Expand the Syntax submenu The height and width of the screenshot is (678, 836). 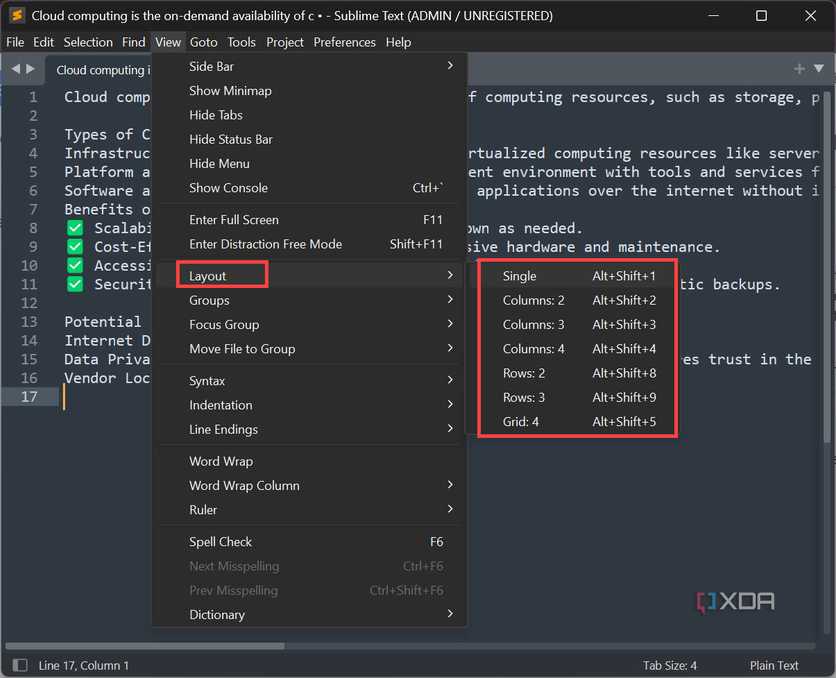[310, 381]
